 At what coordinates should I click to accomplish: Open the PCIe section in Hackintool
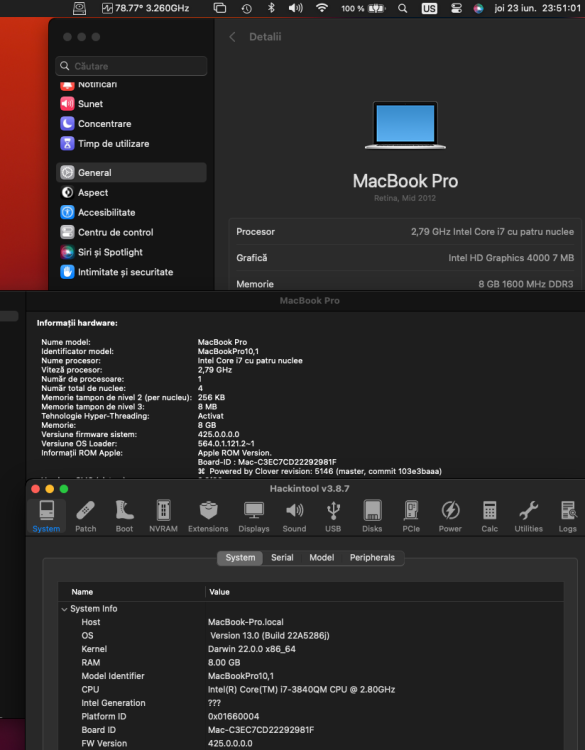point(411,516)
